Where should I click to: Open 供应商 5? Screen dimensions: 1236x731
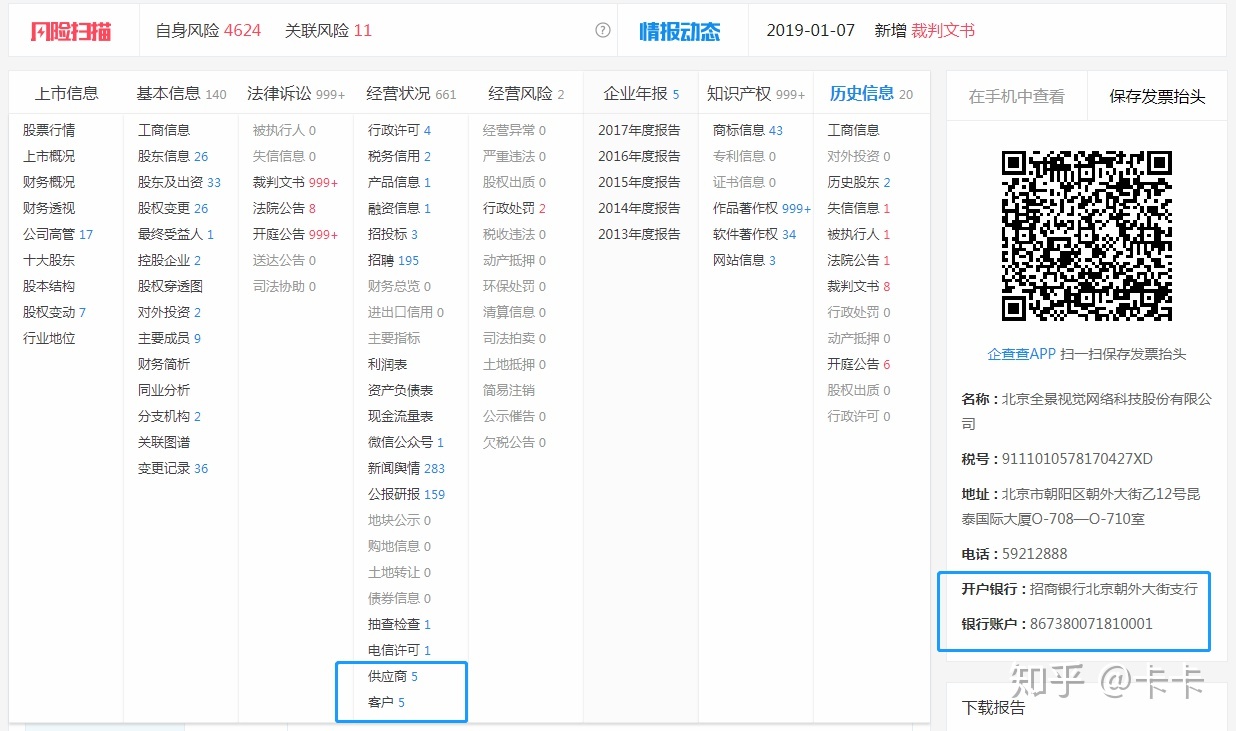393,676
